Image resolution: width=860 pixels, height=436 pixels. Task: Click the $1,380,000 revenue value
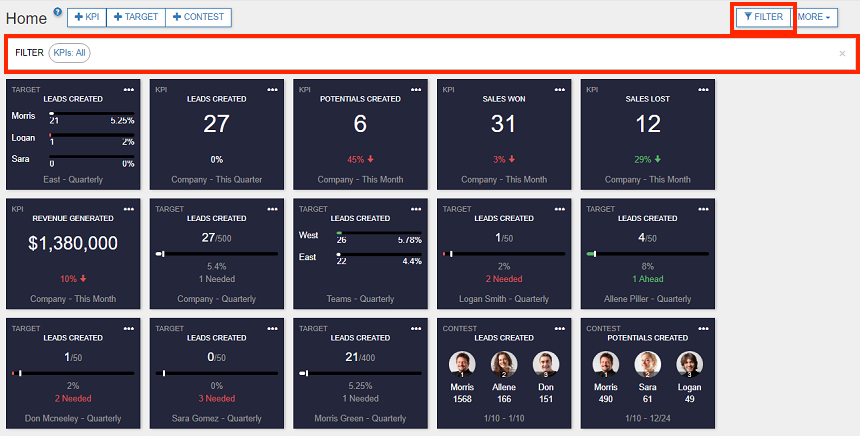coord(73,244)
